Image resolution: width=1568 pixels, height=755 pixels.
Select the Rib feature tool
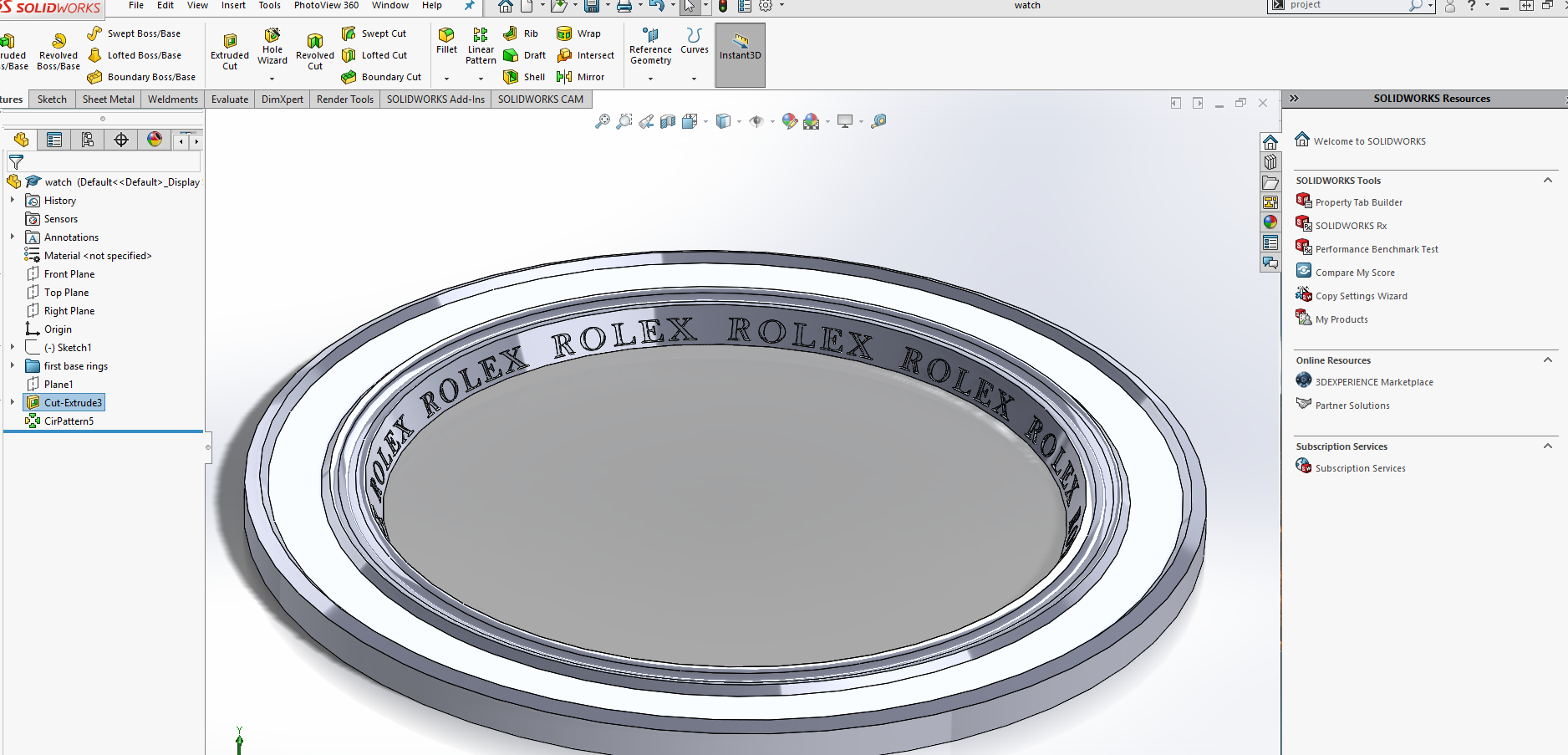521,33
